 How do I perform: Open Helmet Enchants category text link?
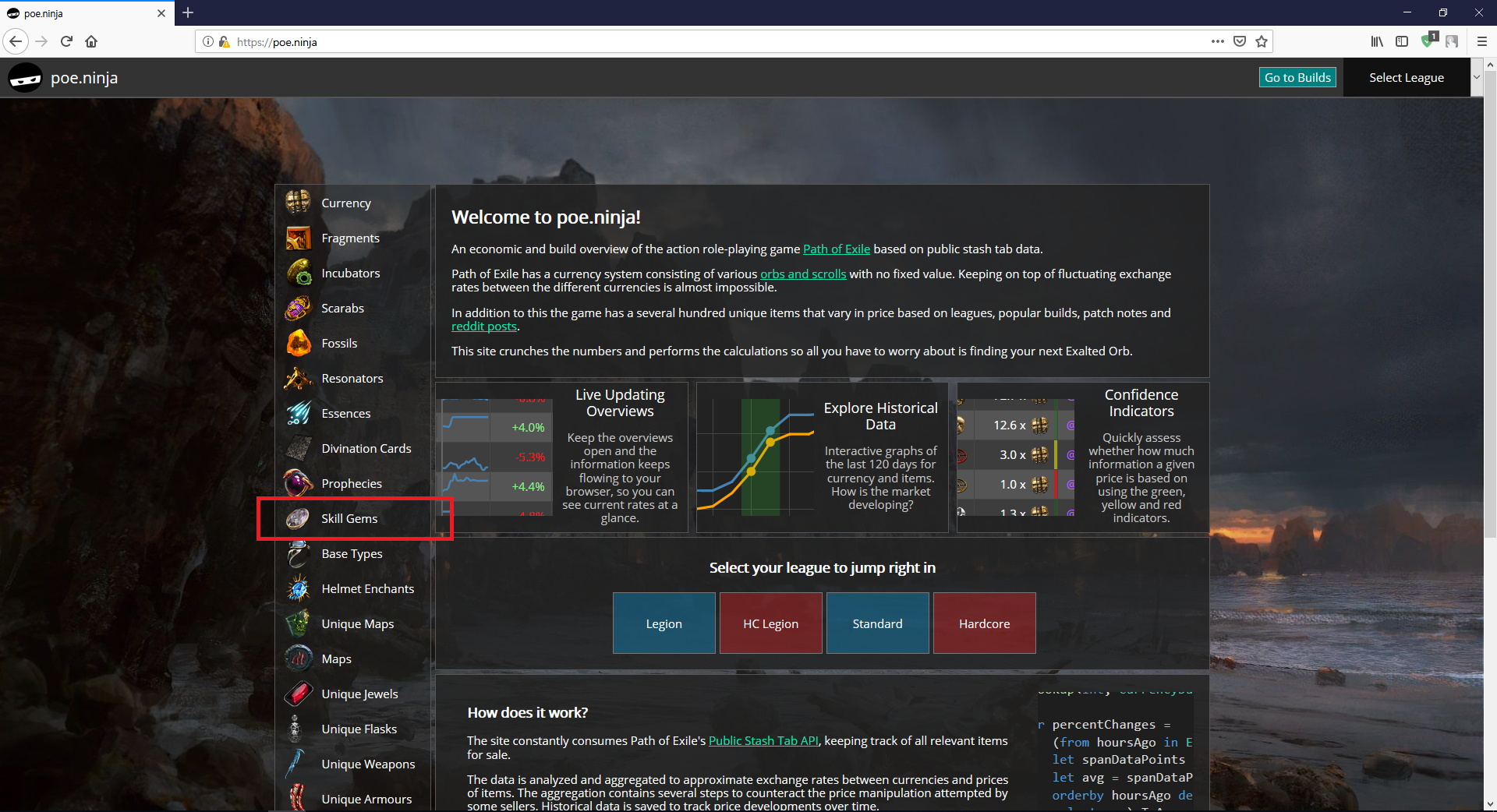[x=367, y=588]
